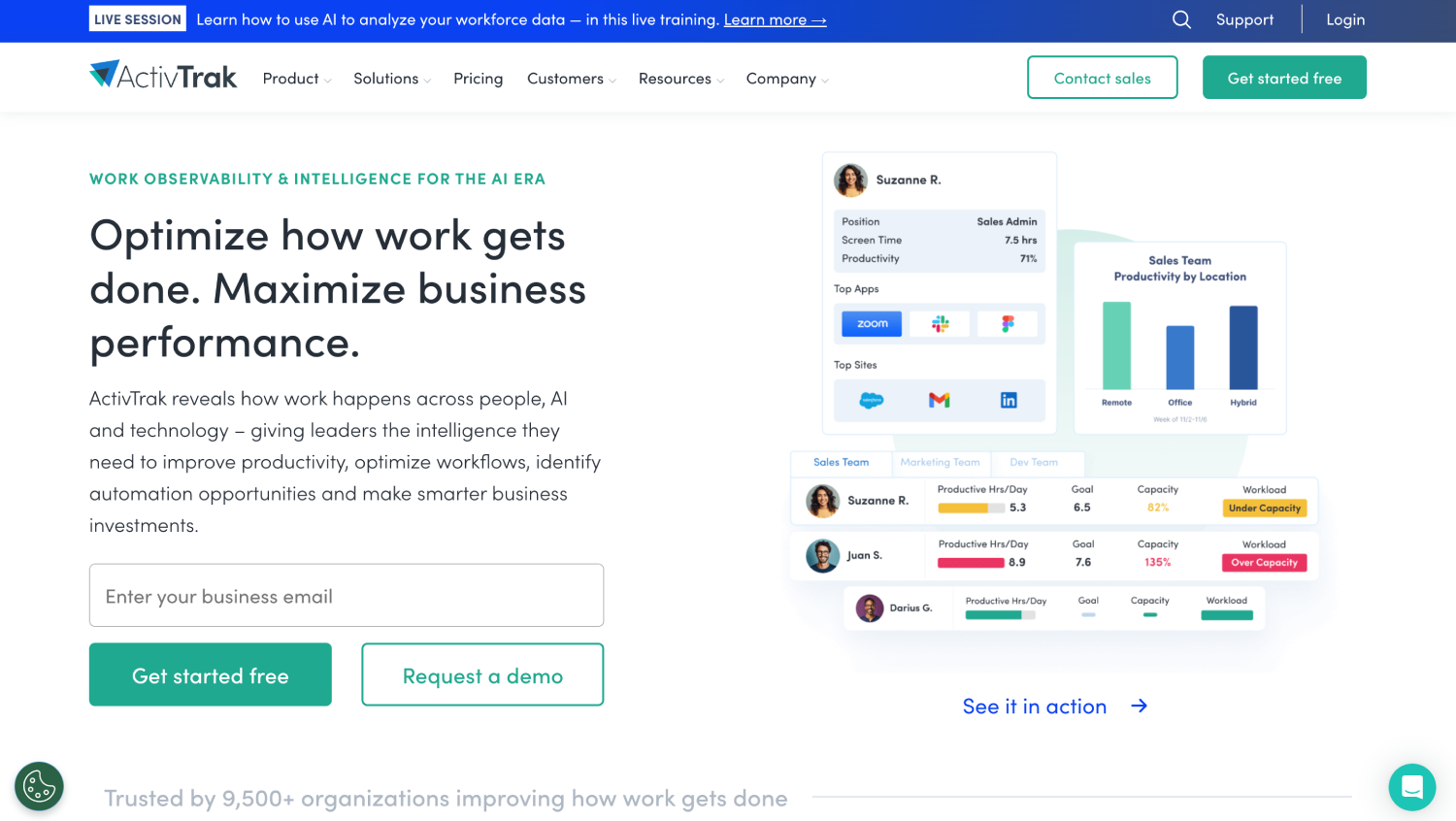1456x821 pixels.
Task: Click the 82% capacity value
Action: [1158, 508]
